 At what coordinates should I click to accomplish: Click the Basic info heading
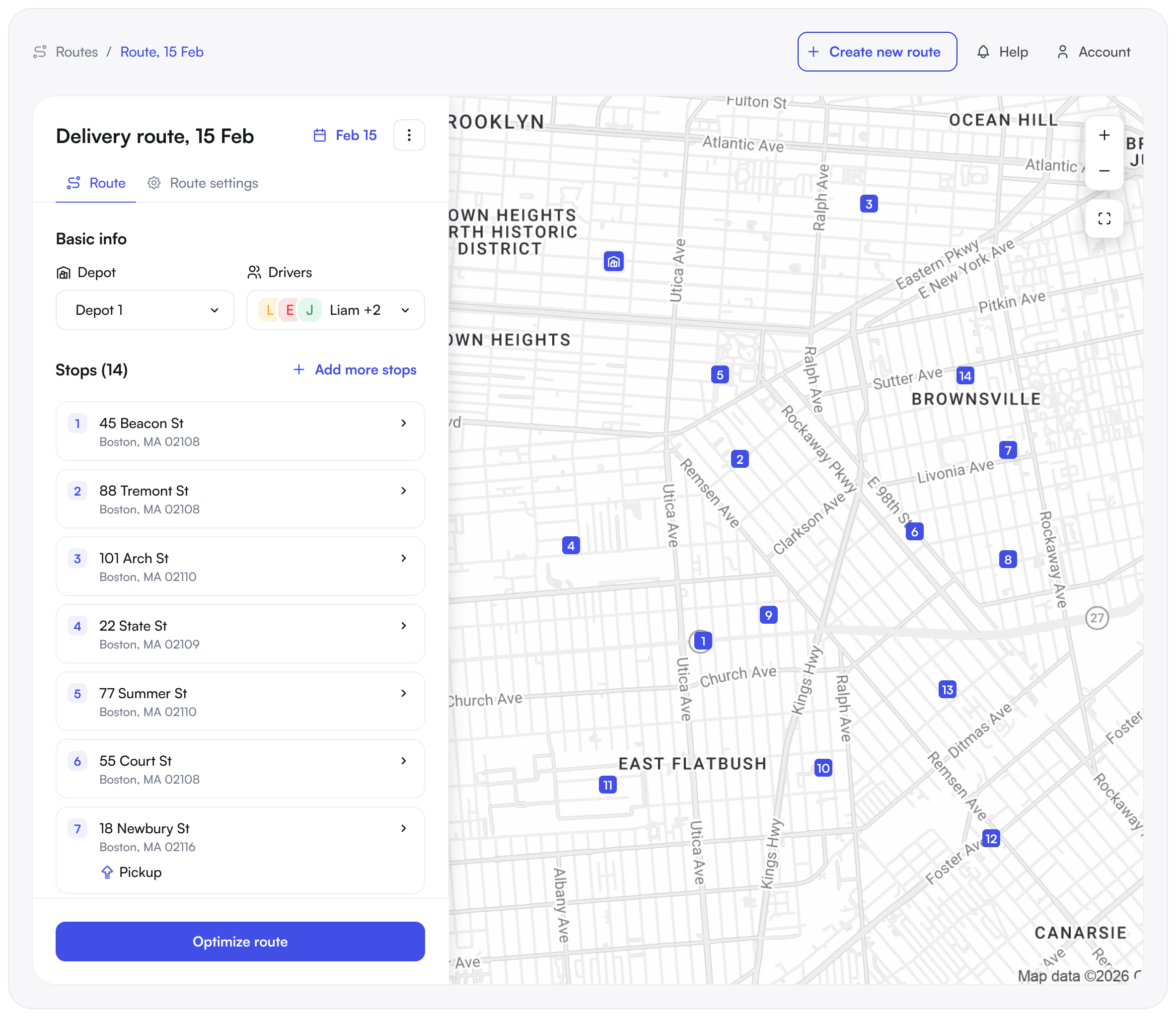click(x=91, y=239)
